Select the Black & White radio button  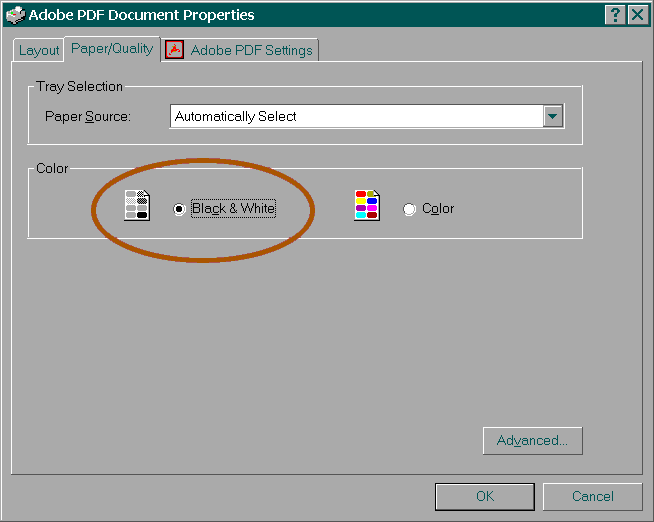[x=179, y=209]
